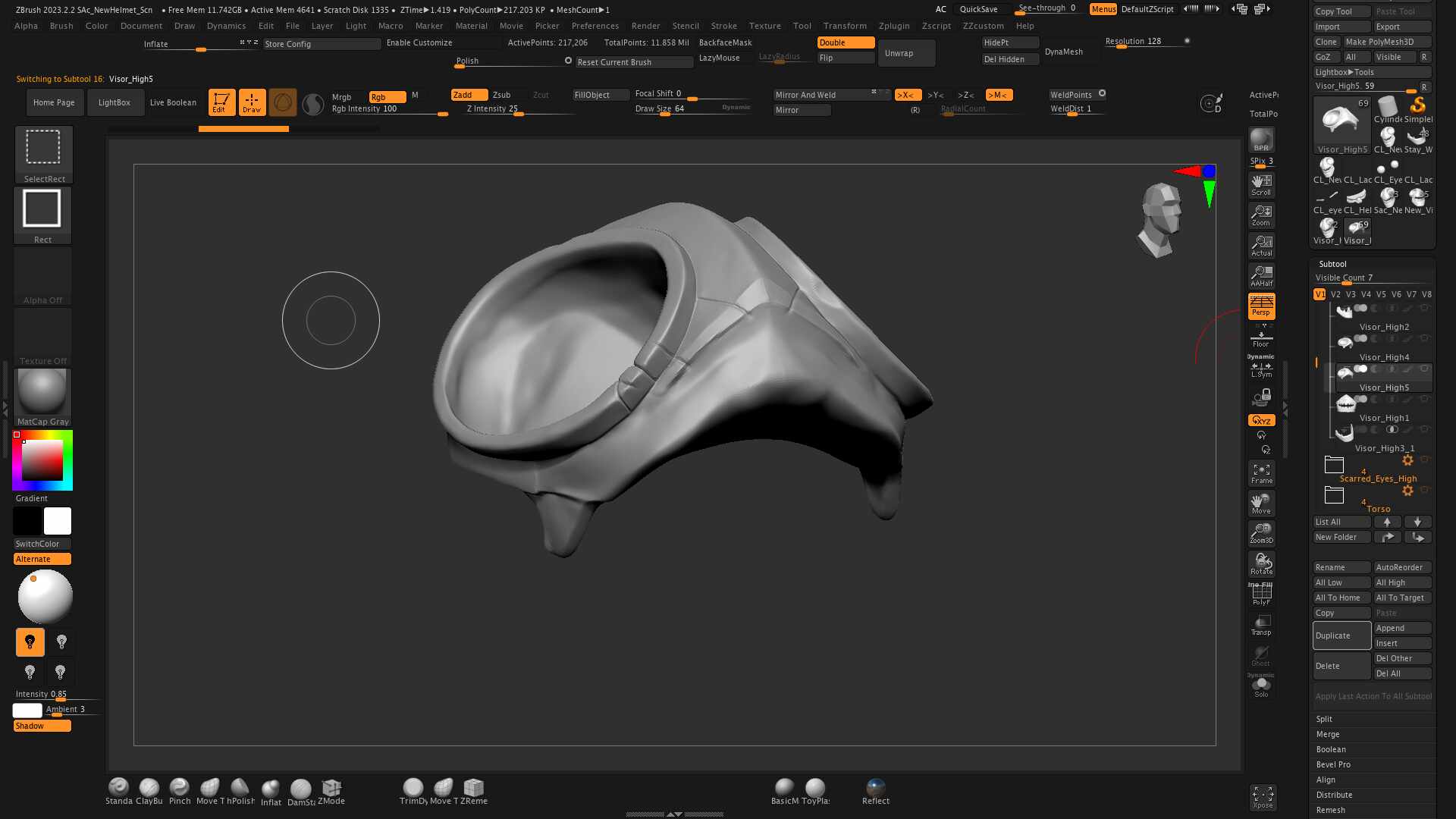Screen dimensions: 1456x819
Task: Open the Zplugin menu
Action: 893,26
